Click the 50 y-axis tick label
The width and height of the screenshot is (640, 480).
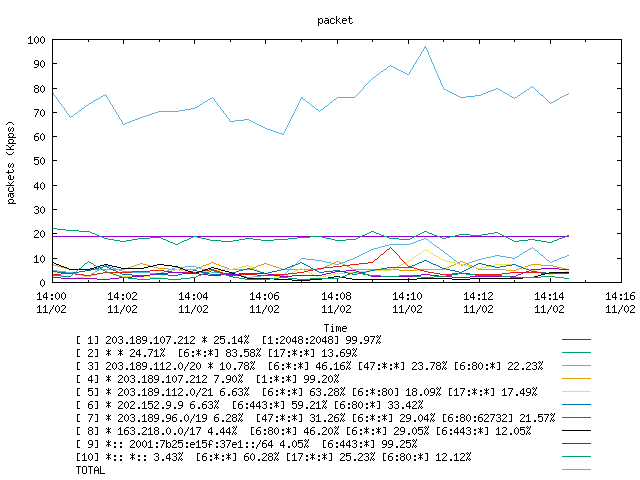coord(40,161)
